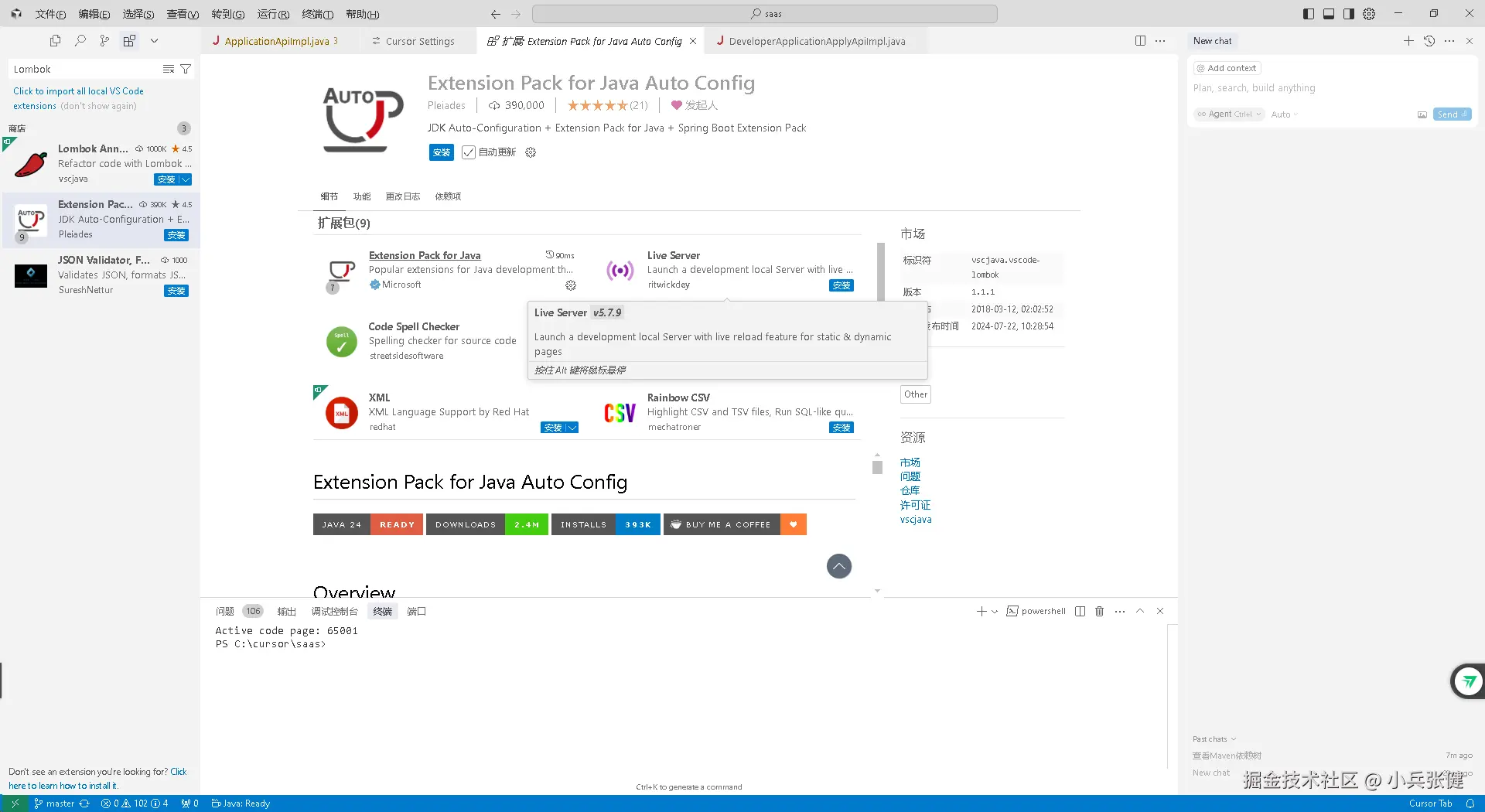1485x812 pixels.
Task: Toggle the 自动更新 checkbox
Action: click(x=469, y=152)
